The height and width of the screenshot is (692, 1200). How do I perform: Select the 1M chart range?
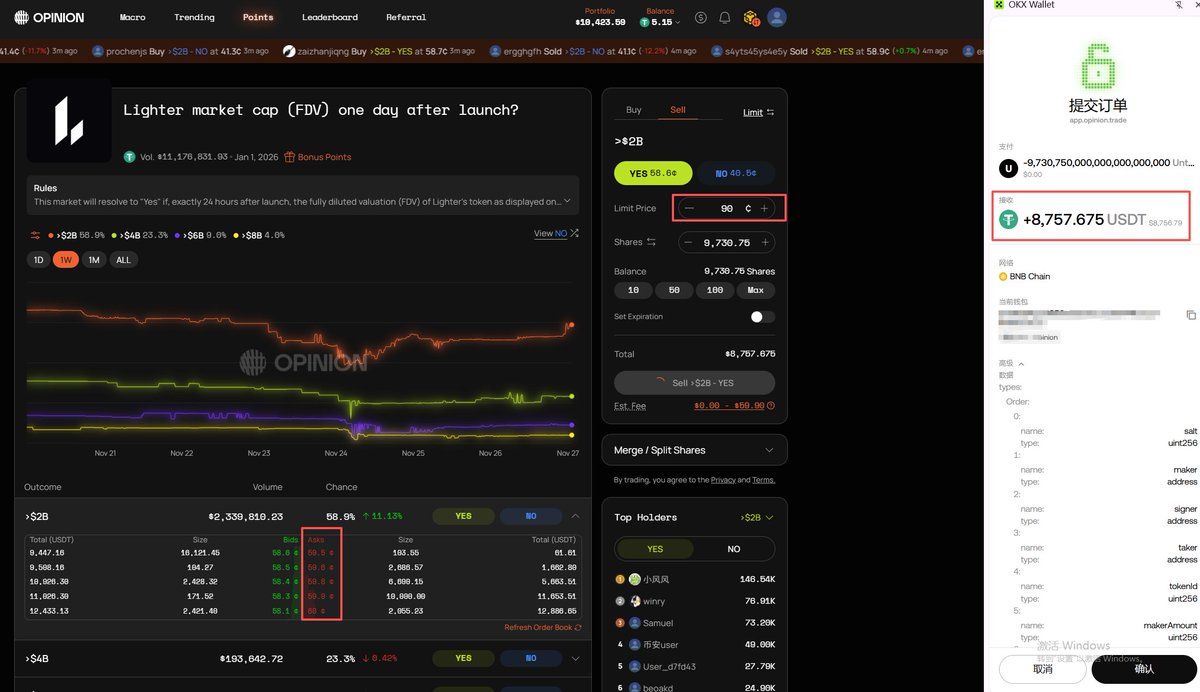pos(94,260)
